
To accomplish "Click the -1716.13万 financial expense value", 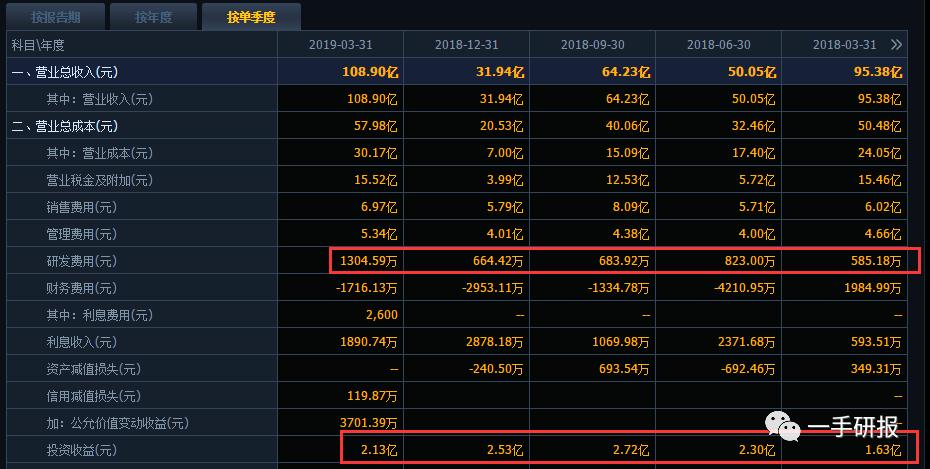I will 367,289.
